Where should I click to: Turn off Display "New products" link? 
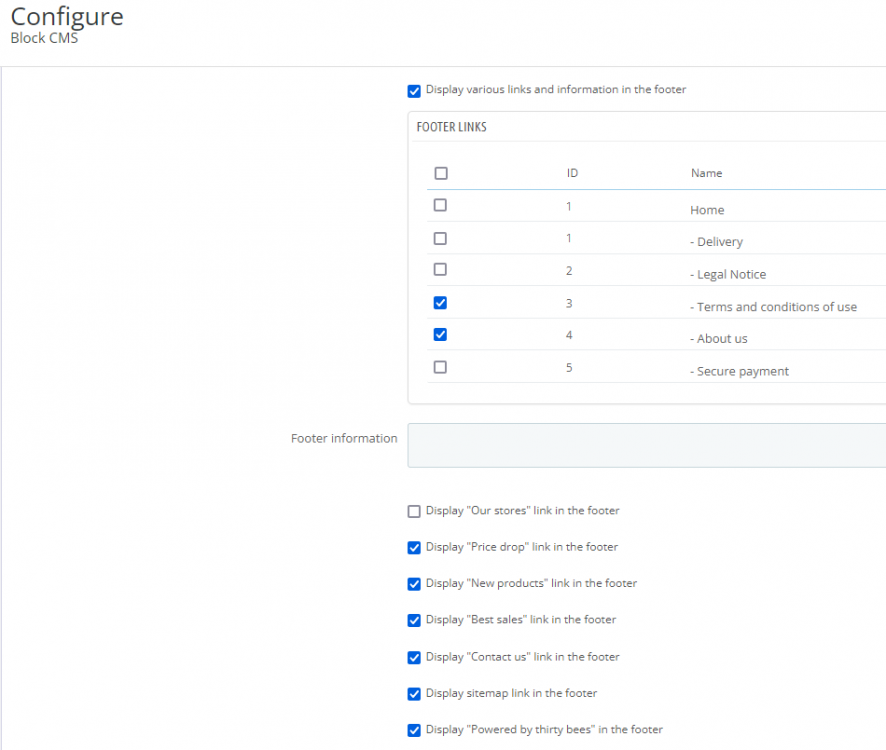[x=414, y=584]
